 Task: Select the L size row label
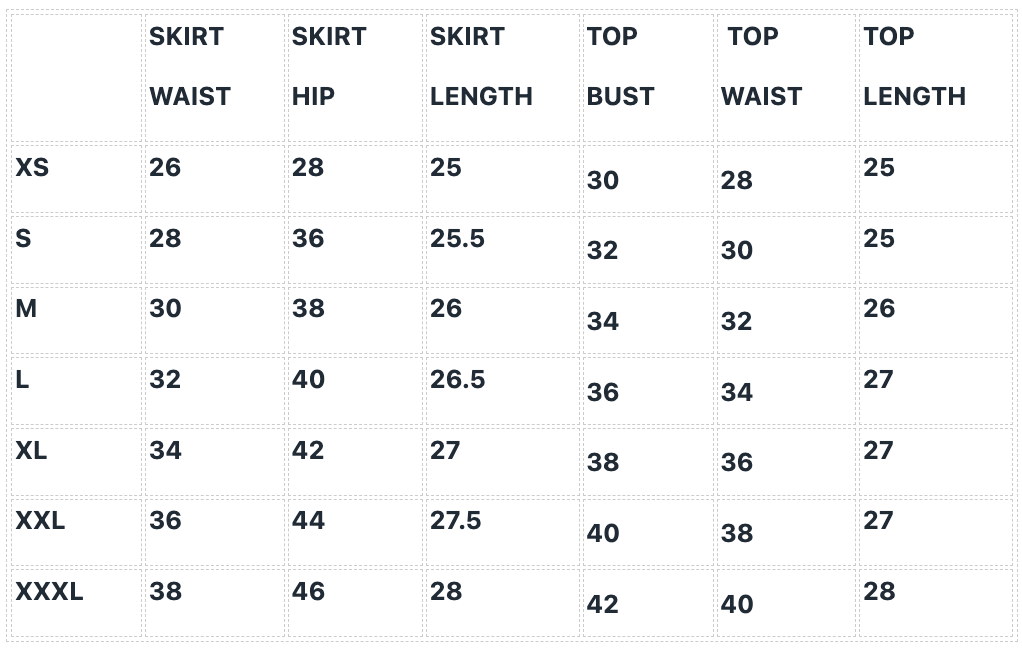[22, 379]
